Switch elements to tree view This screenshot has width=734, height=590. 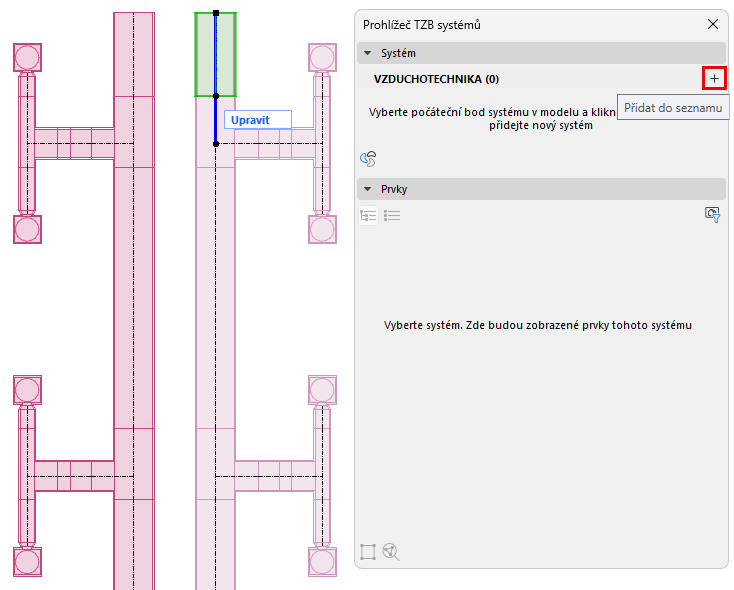click(x=368, y=216)
